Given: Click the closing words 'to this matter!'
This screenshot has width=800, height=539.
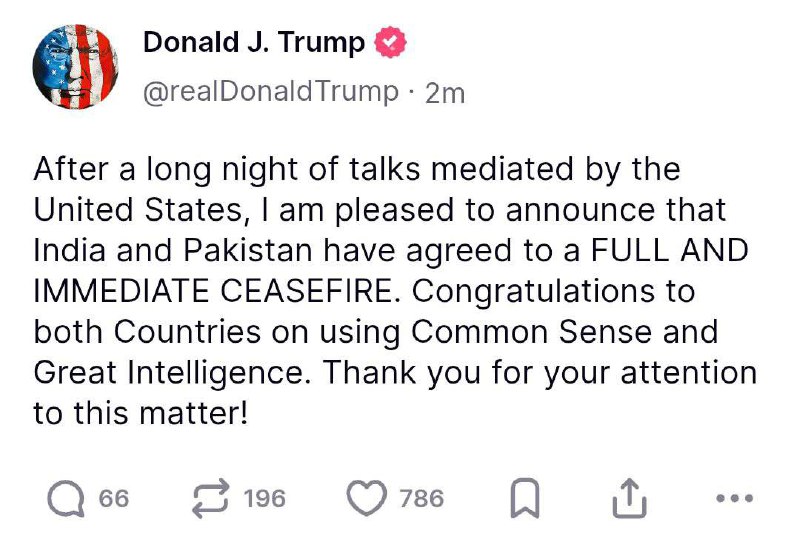Looking at the screenshot, I should click(139, 412).
